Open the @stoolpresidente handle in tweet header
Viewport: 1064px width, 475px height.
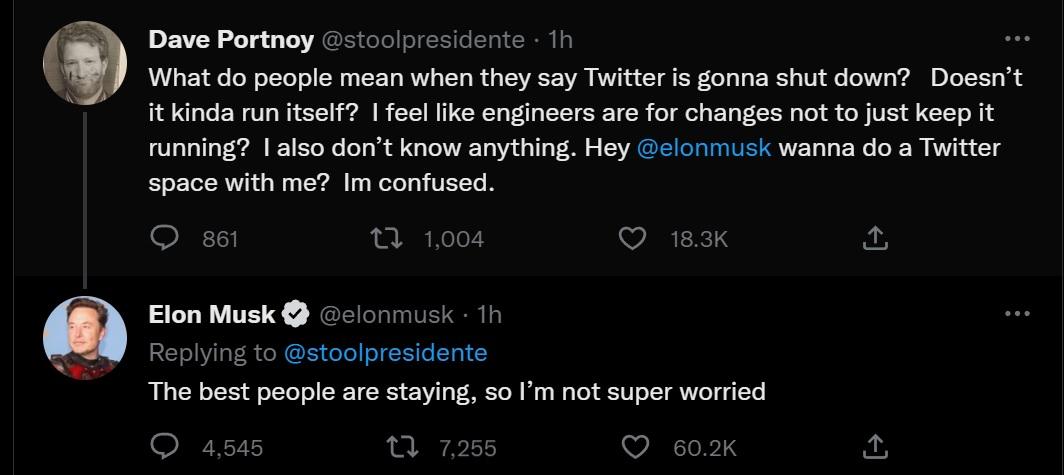coord(421,40)
